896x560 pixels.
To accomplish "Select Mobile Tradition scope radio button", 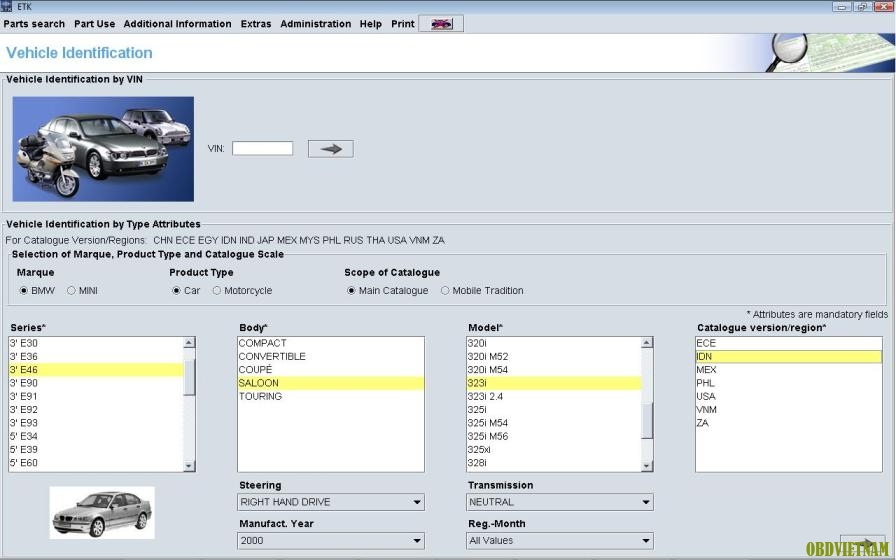I will coord(445,290).
